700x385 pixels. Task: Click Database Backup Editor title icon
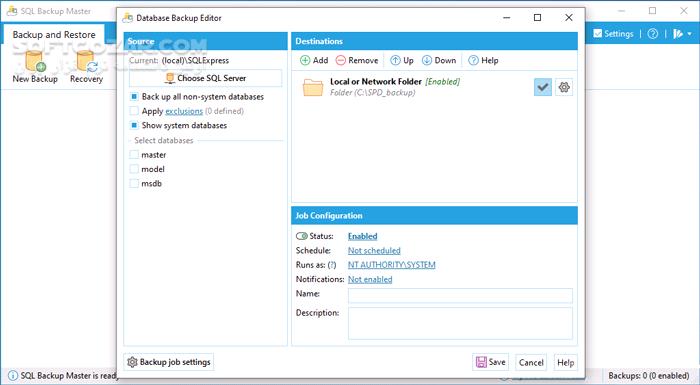pyautogui.click(x=128, y=18)
